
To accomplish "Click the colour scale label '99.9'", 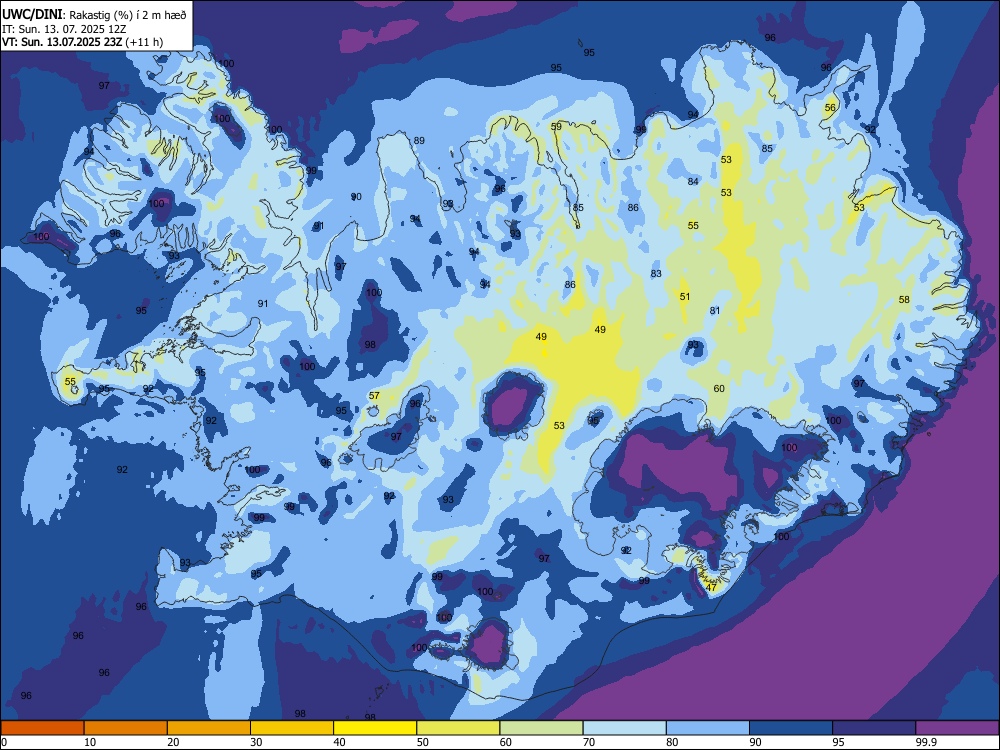I will [925, 742].
